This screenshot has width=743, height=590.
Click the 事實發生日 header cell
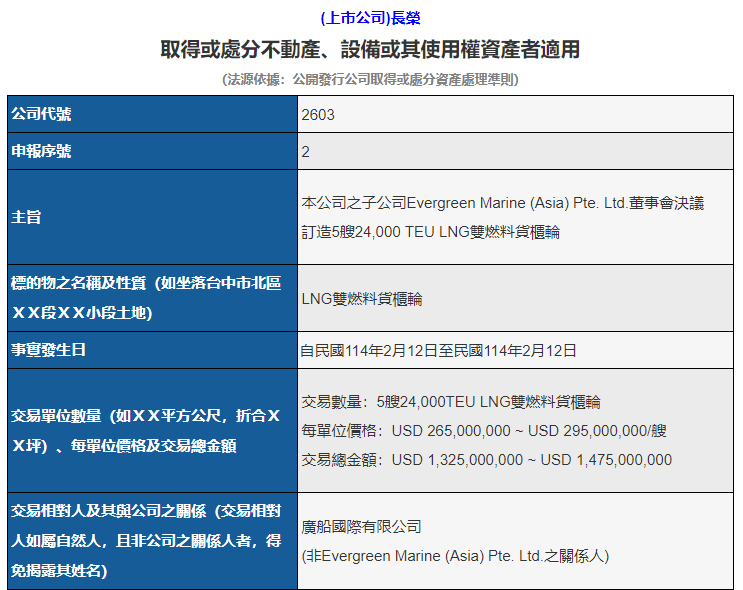[x=153, y=350]
